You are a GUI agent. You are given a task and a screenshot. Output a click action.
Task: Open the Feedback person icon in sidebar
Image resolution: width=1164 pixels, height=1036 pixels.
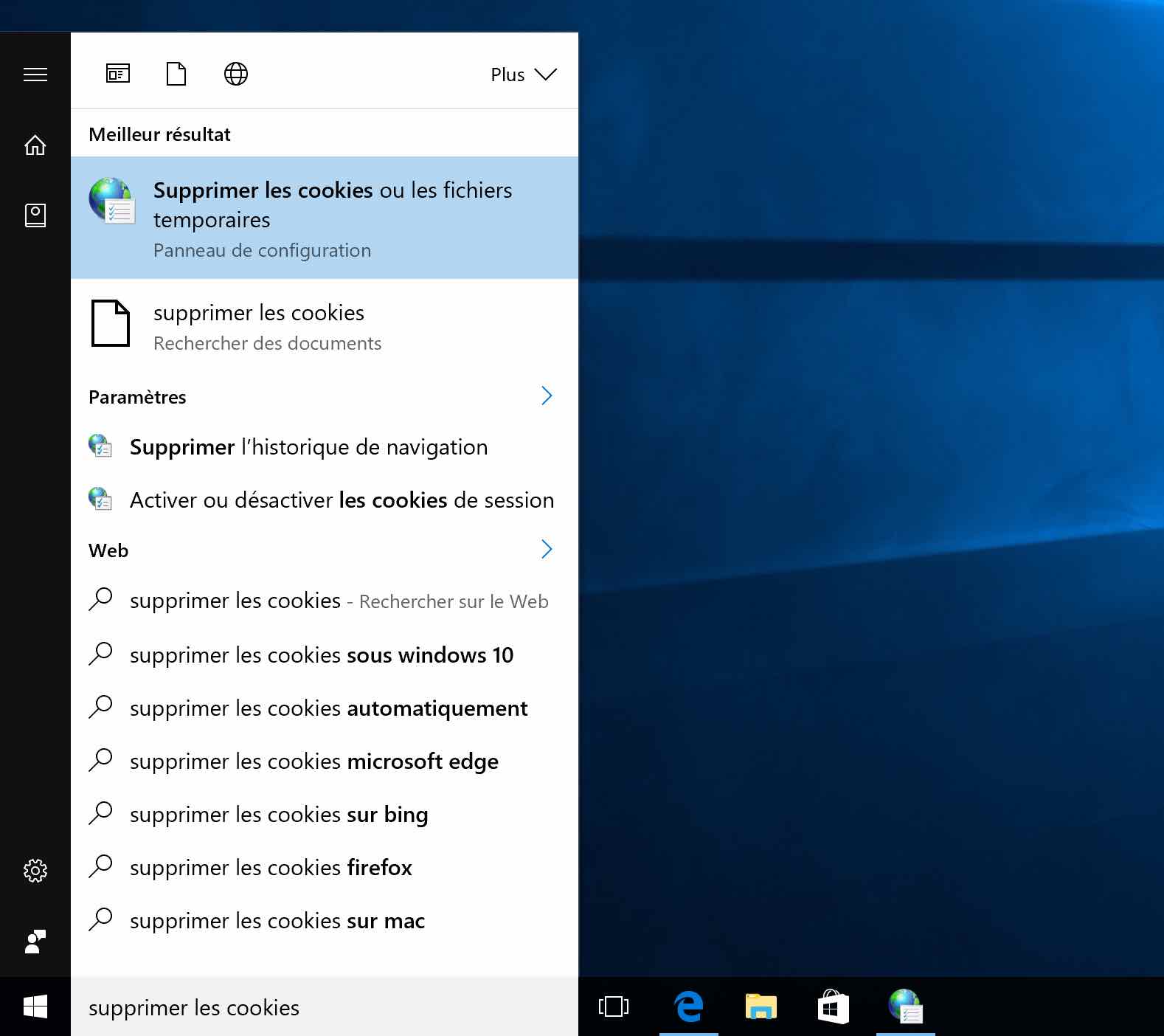[35, 942]
